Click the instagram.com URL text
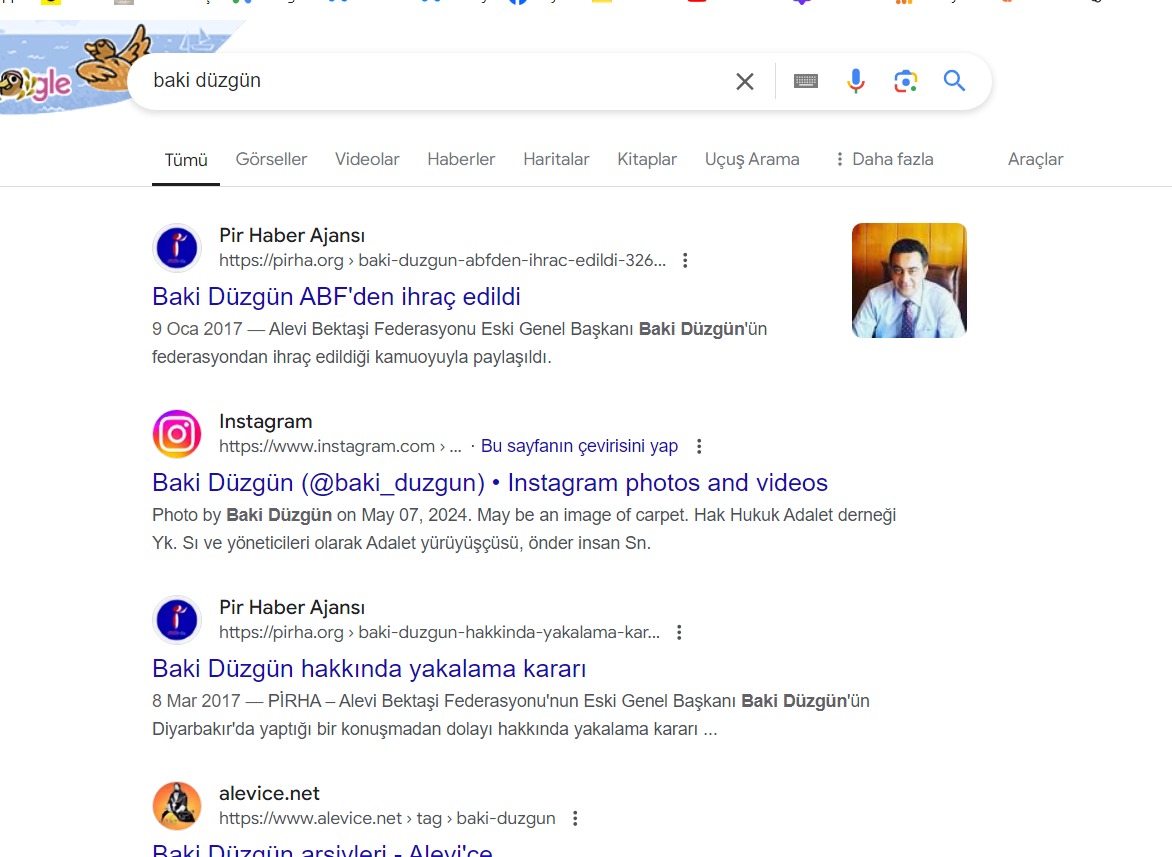The image size is (1172, 857). tap(340, 446)
